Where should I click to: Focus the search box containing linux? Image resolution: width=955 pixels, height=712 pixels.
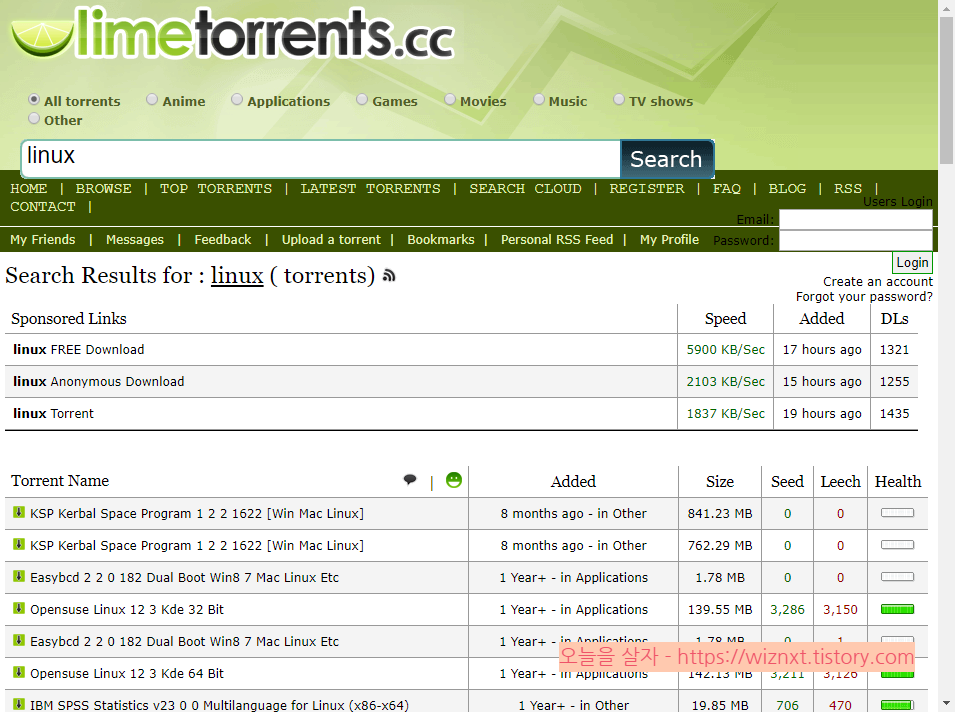(321, 159)
